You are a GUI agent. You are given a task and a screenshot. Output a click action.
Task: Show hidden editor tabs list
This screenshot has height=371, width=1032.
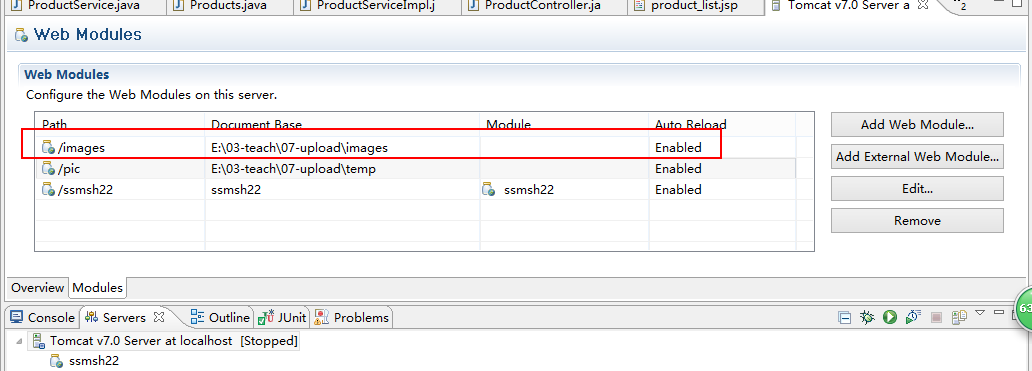pyautogui.click(x=960, y=6)
